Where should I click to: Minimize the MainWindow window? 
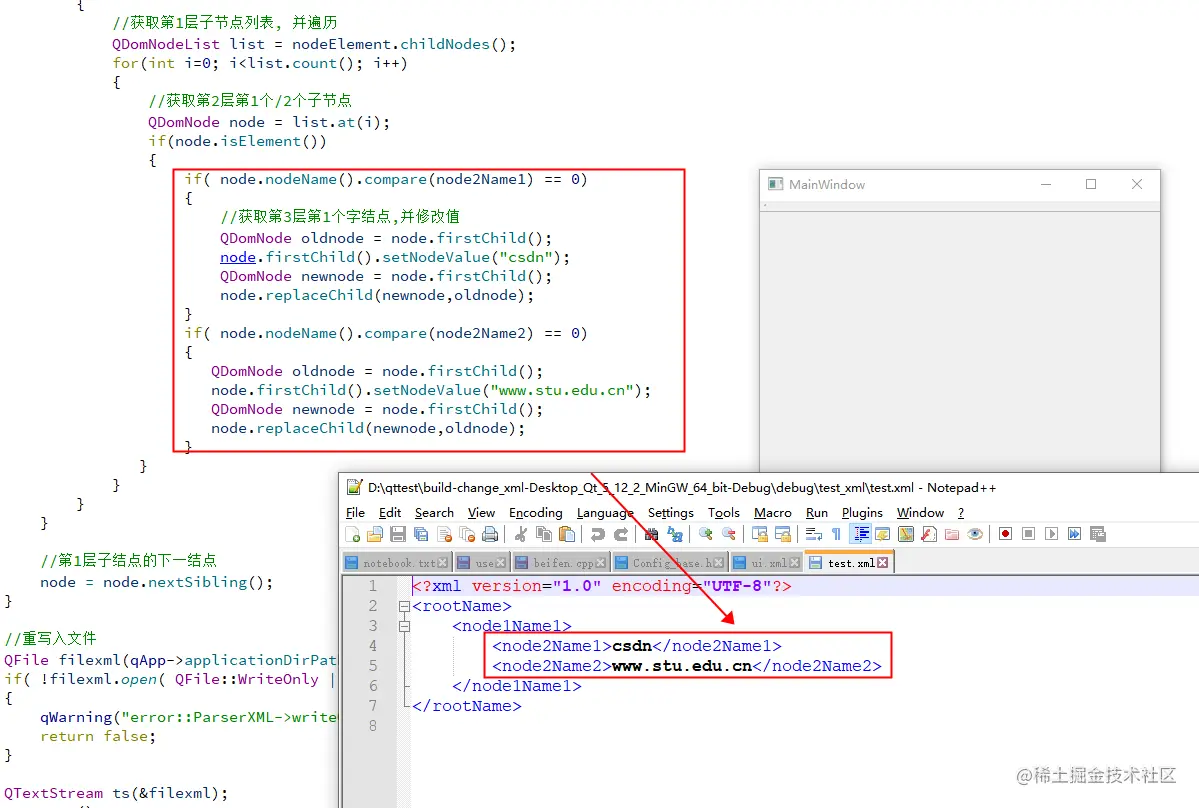[1046, 184]
